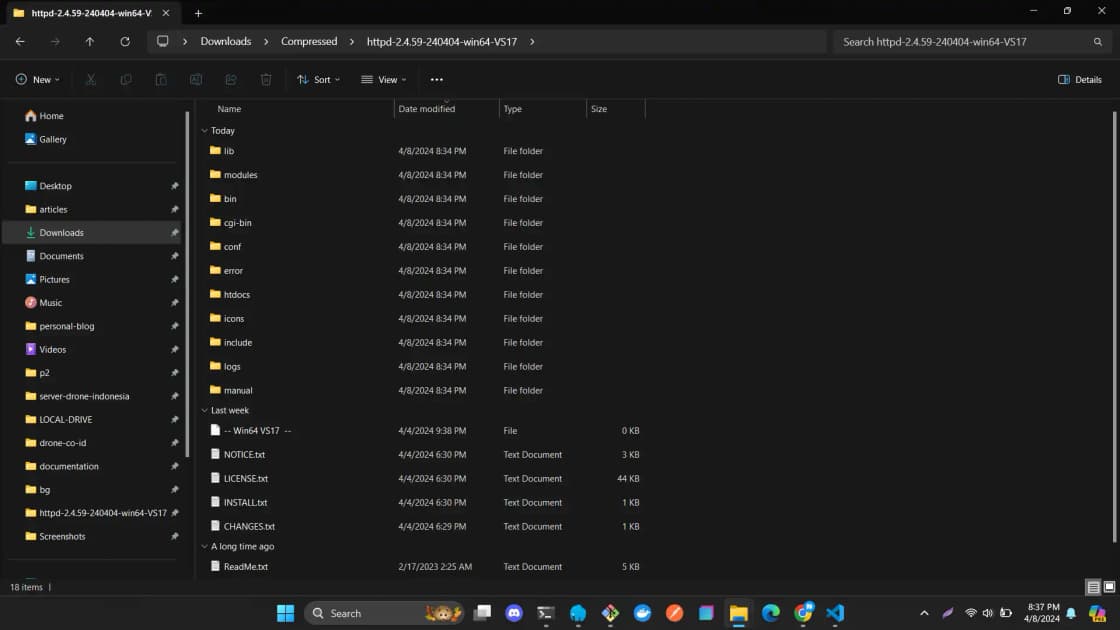Image resolution: width=1120 pixels, height=630 pixels.
Task: Open the notification bell
Action: click(x=1071, y=613)
